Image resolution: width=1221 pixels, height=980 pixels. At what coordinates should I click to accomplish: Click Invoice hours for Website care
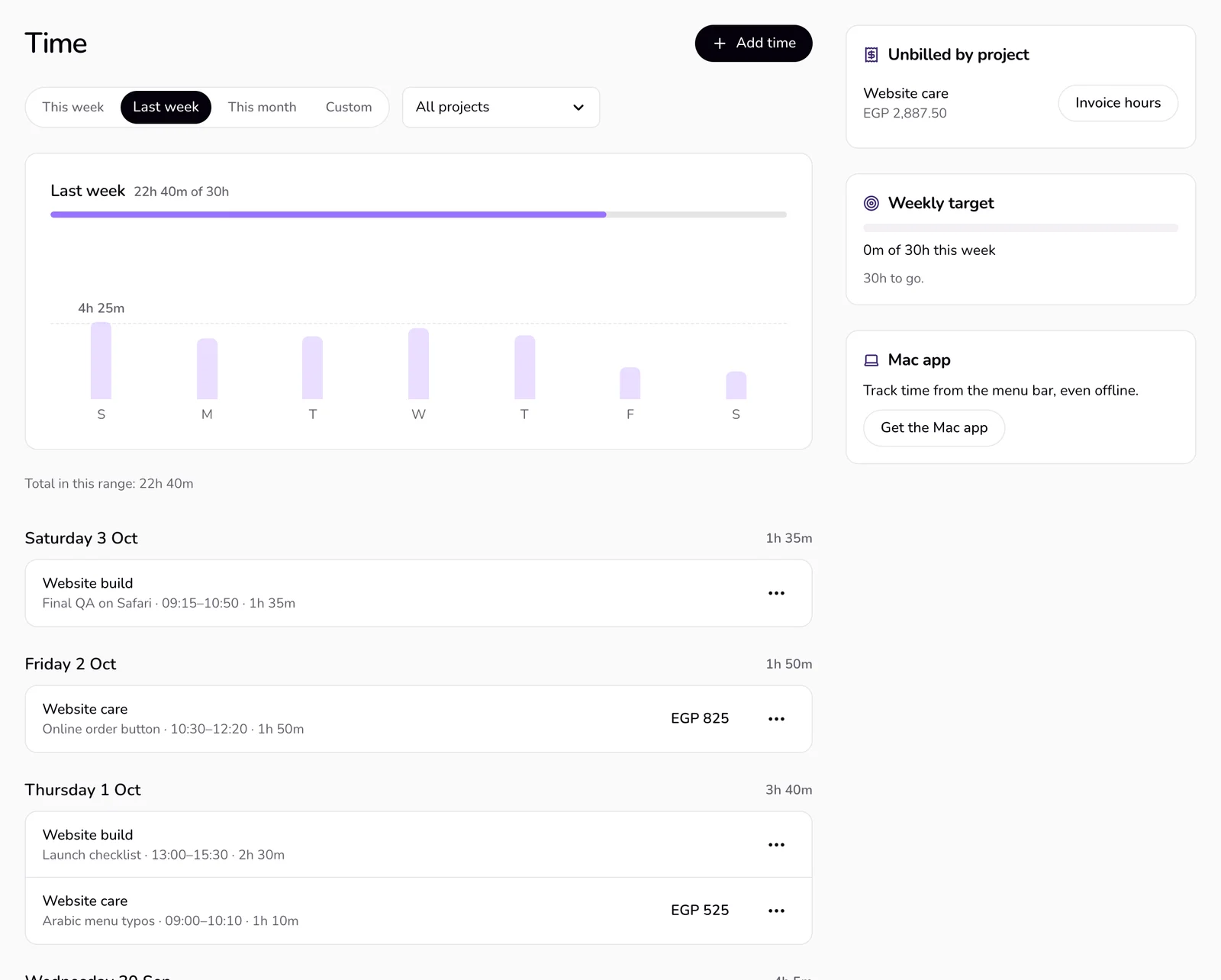click(1118, 103)
